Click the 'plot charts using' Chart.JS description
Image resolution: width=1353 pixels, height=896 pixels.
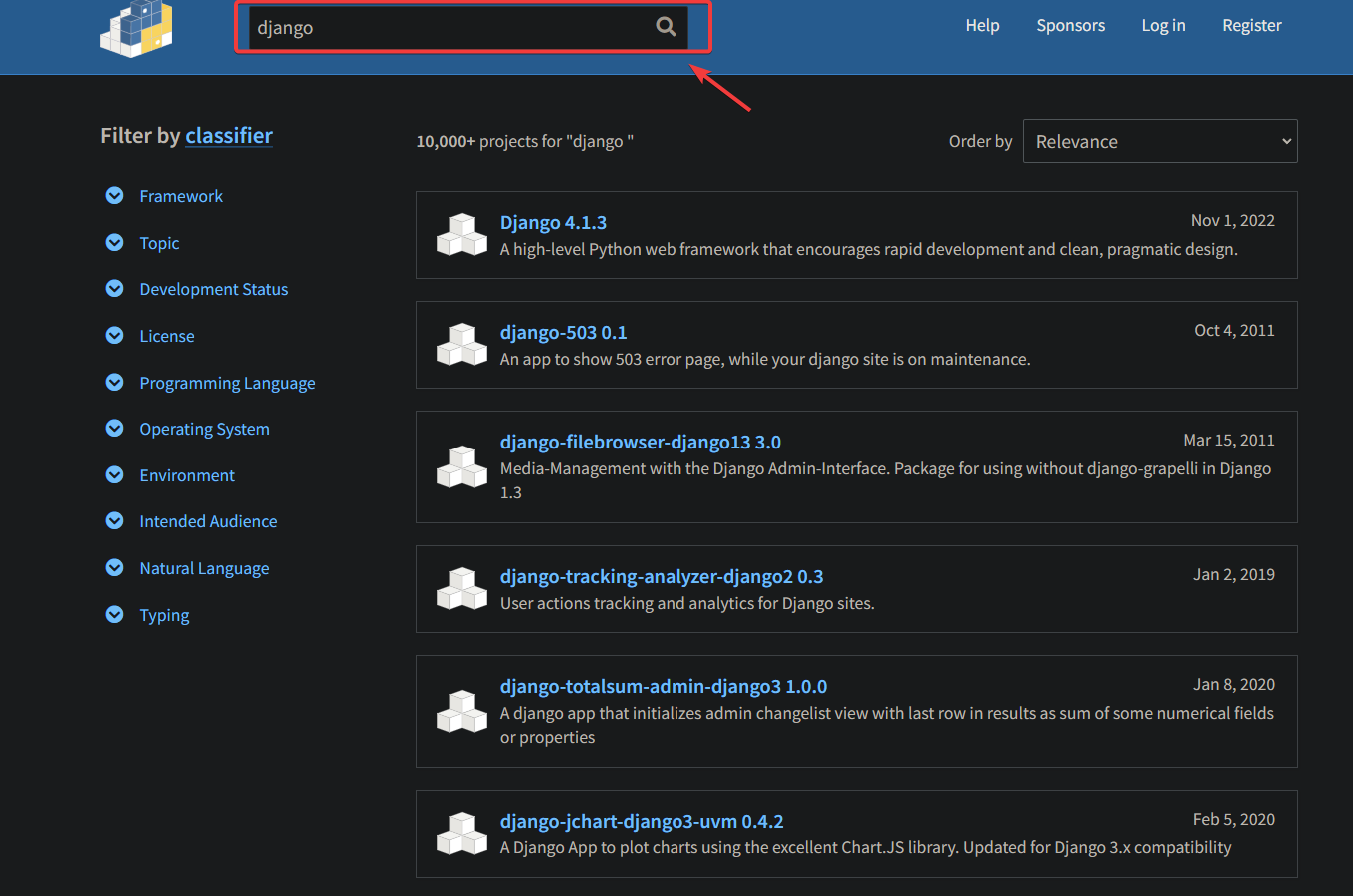tap(865, 847)
